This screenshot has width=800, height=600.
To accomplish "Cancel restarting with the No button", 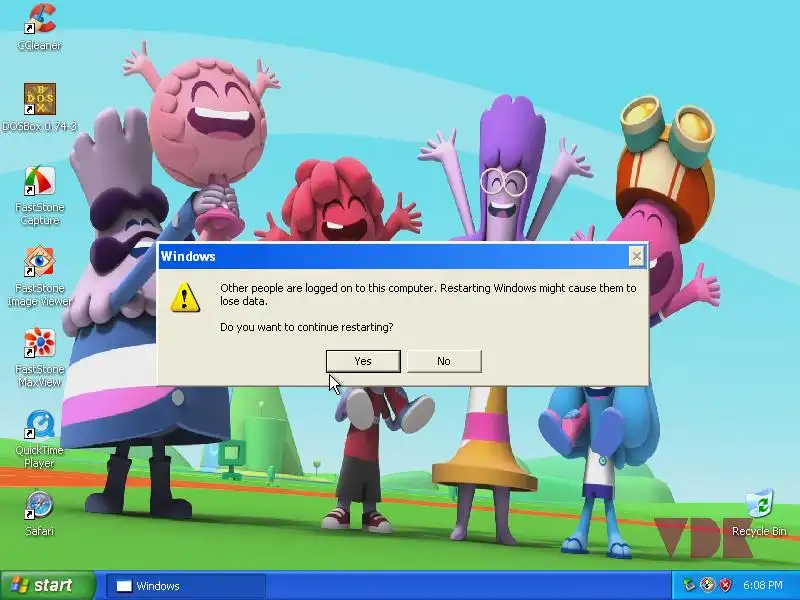I will [444, 361].
